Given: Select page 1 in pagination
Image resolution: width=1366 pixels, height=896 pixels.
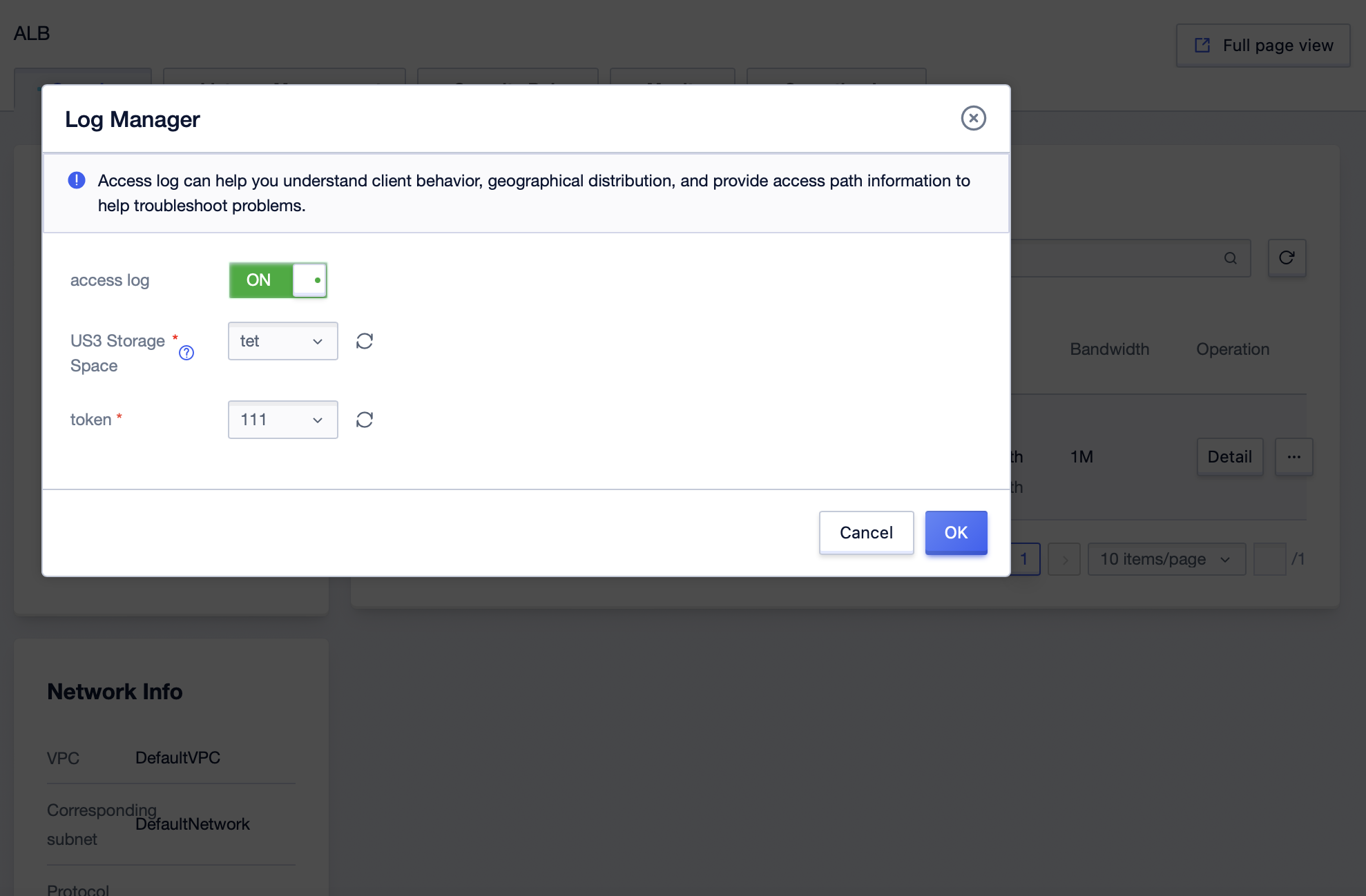Looking at the screenshot, I should (1025, 559).
